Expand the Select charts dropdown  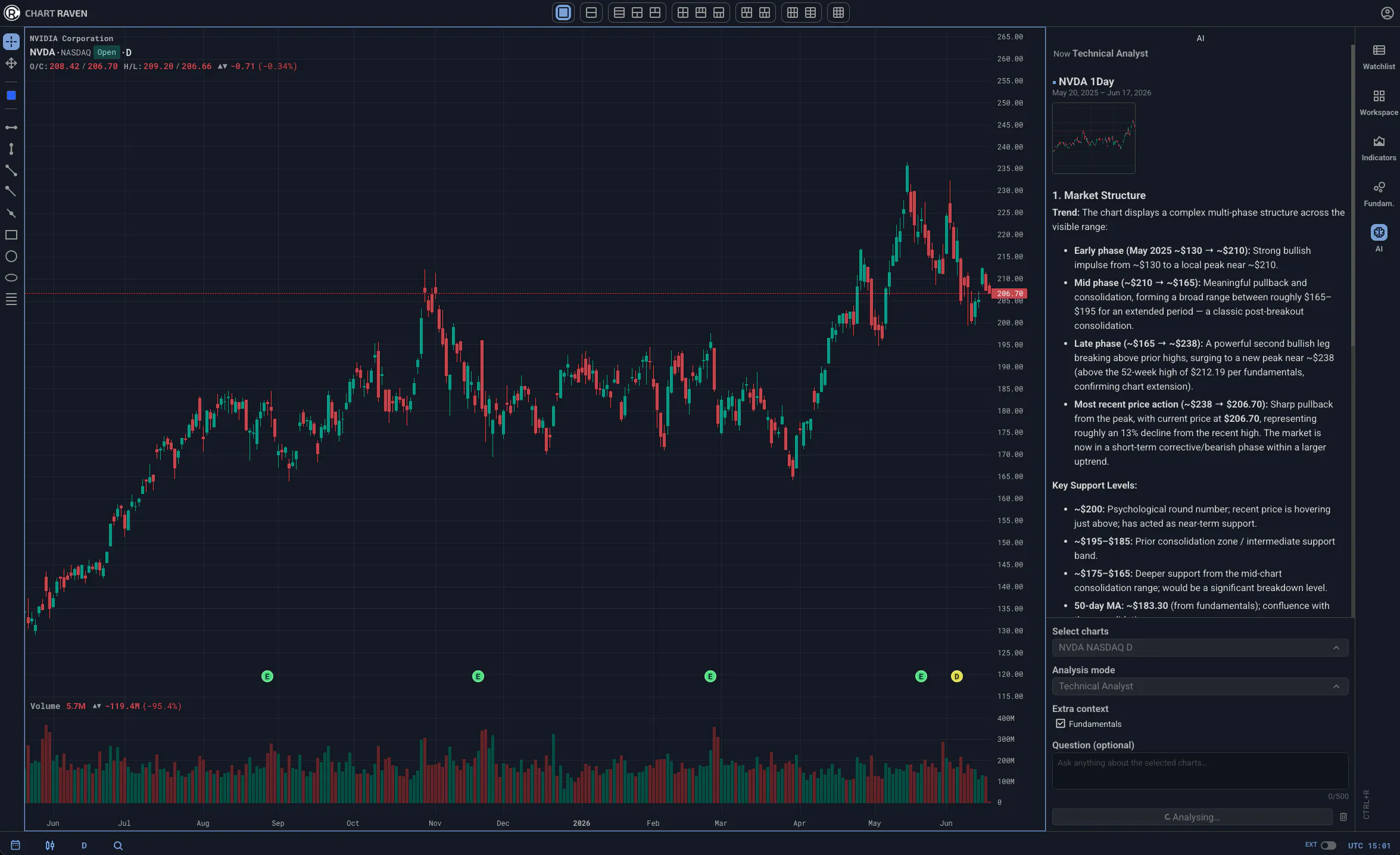1200,648
